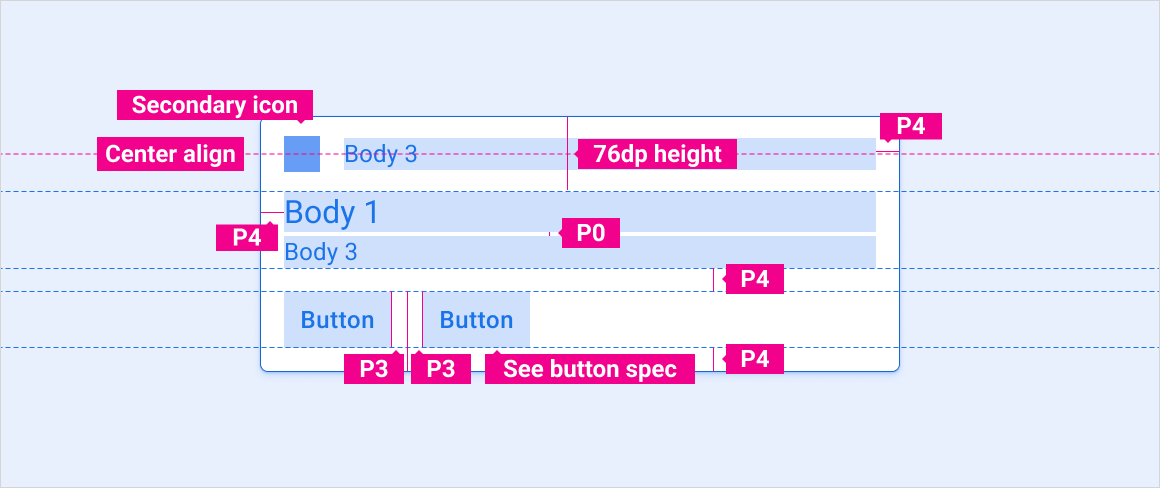Select the P4 tag at the card's bottom edge
Screen dimensions: 1160x488
754,358
